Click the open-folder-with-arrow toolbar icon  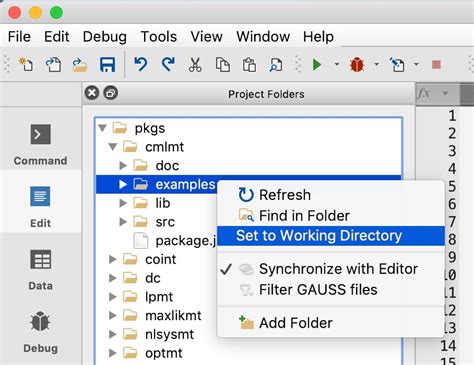[x=80, y=64]
